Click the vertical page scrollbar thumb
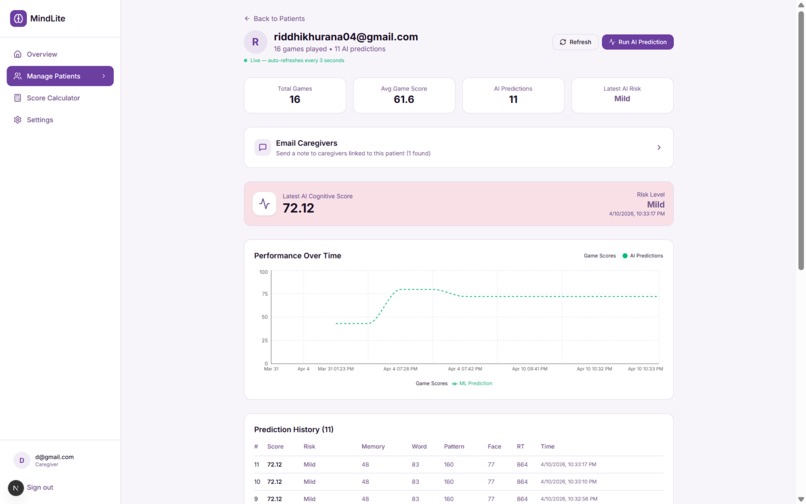 (801, 140)
